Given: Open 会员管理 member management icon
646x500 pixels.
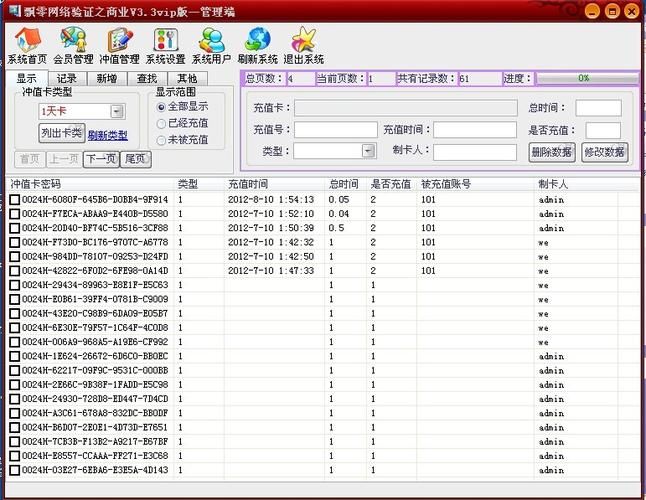Looking at the screenshot, I should (x=73, y=45).
